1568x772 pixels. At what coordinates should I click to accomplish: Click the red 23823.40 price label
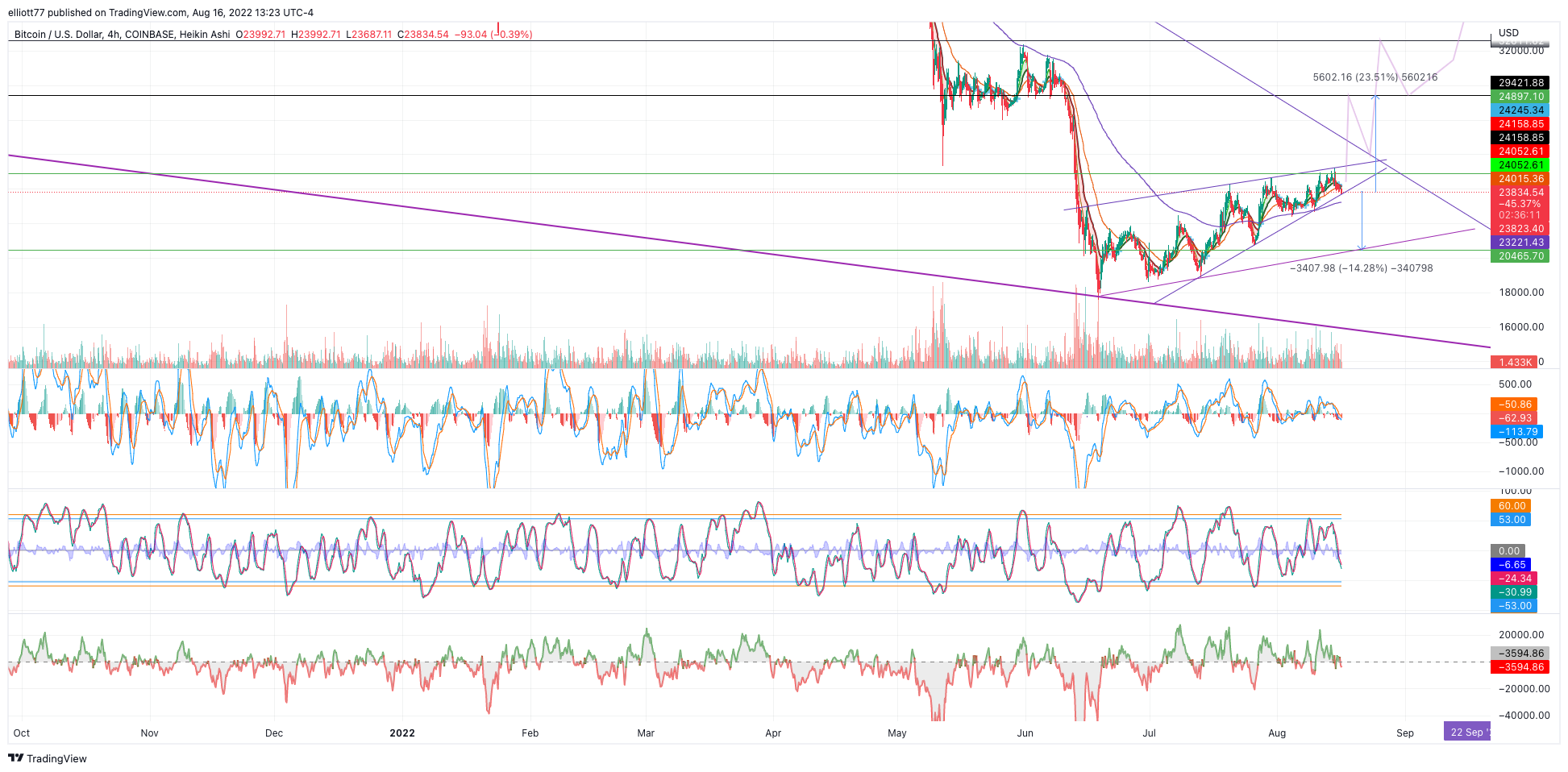pos(1520,229)
